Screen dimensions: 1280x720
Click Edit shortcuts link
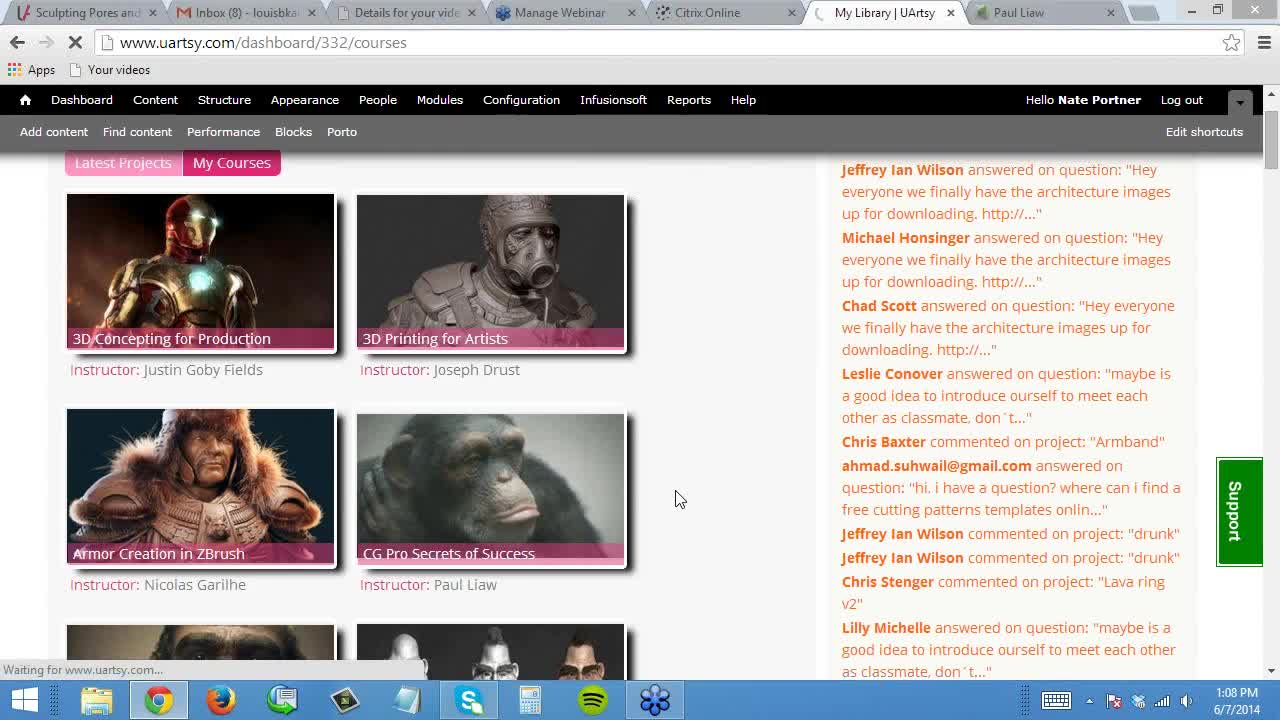click(x=1204, y=132)
